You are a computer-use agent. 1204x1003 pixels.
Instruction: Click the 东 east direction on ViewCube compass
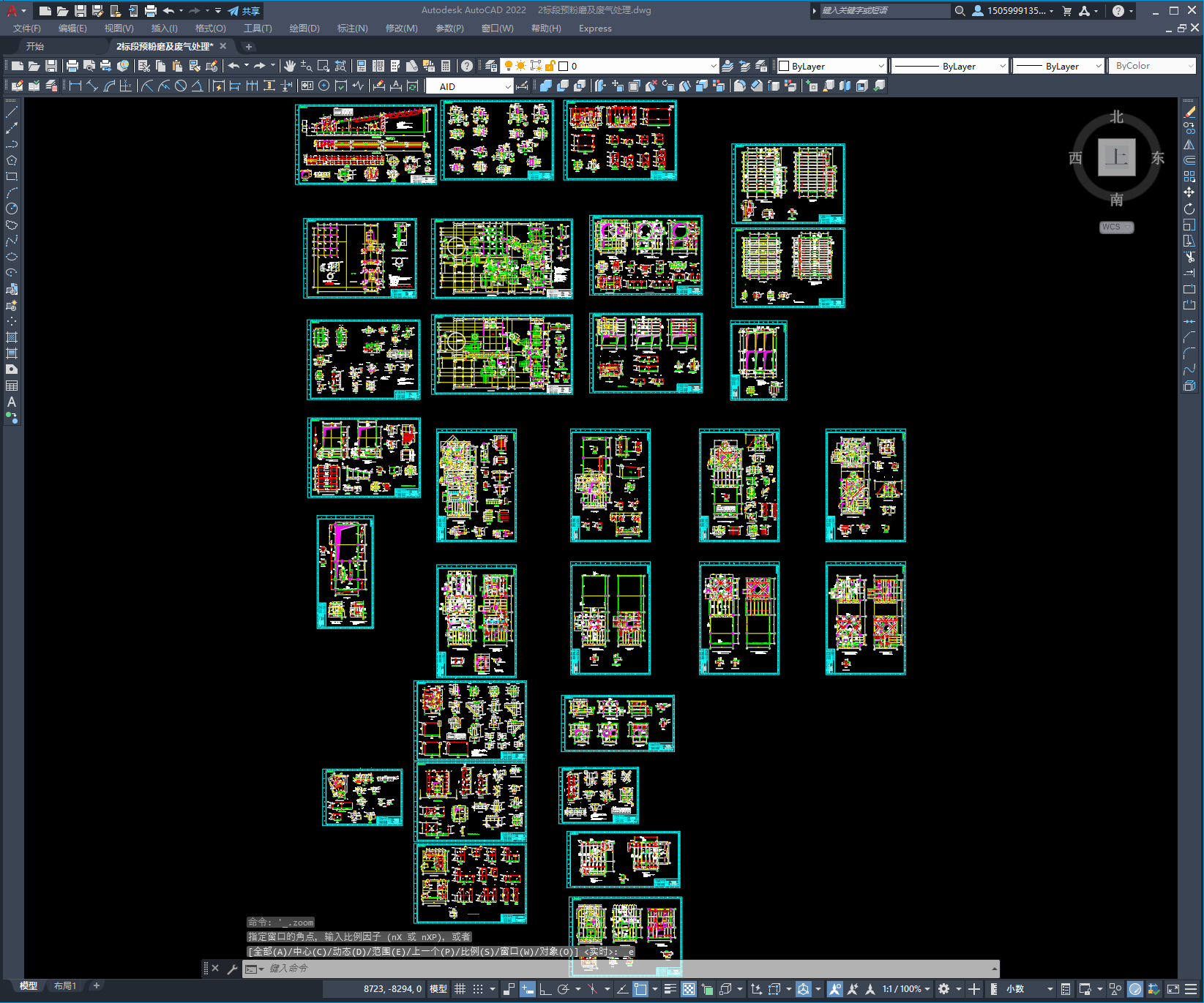point(1157,158)
